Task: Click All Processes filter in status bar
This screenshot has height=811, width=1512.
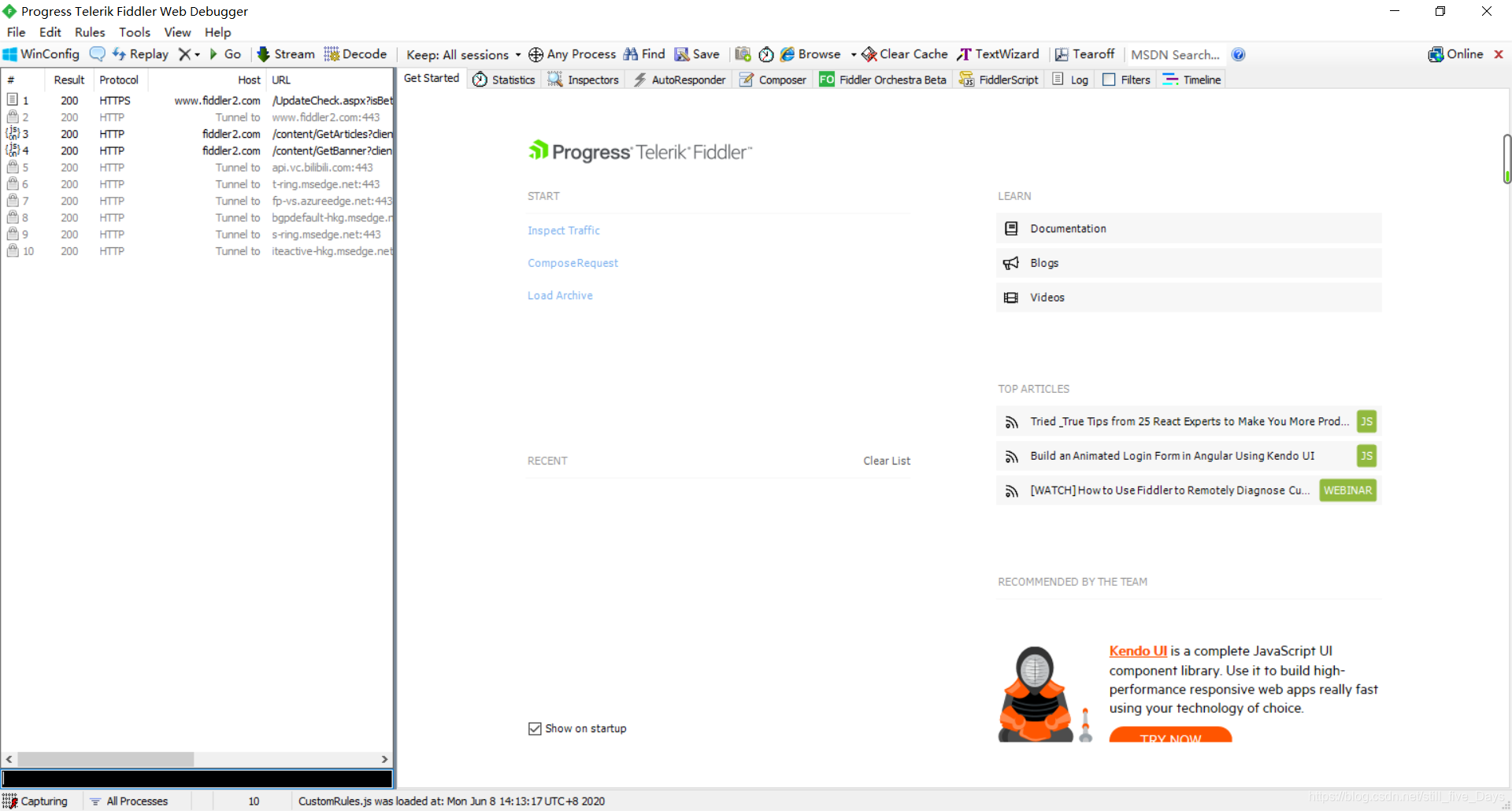Action: (129, 801)
